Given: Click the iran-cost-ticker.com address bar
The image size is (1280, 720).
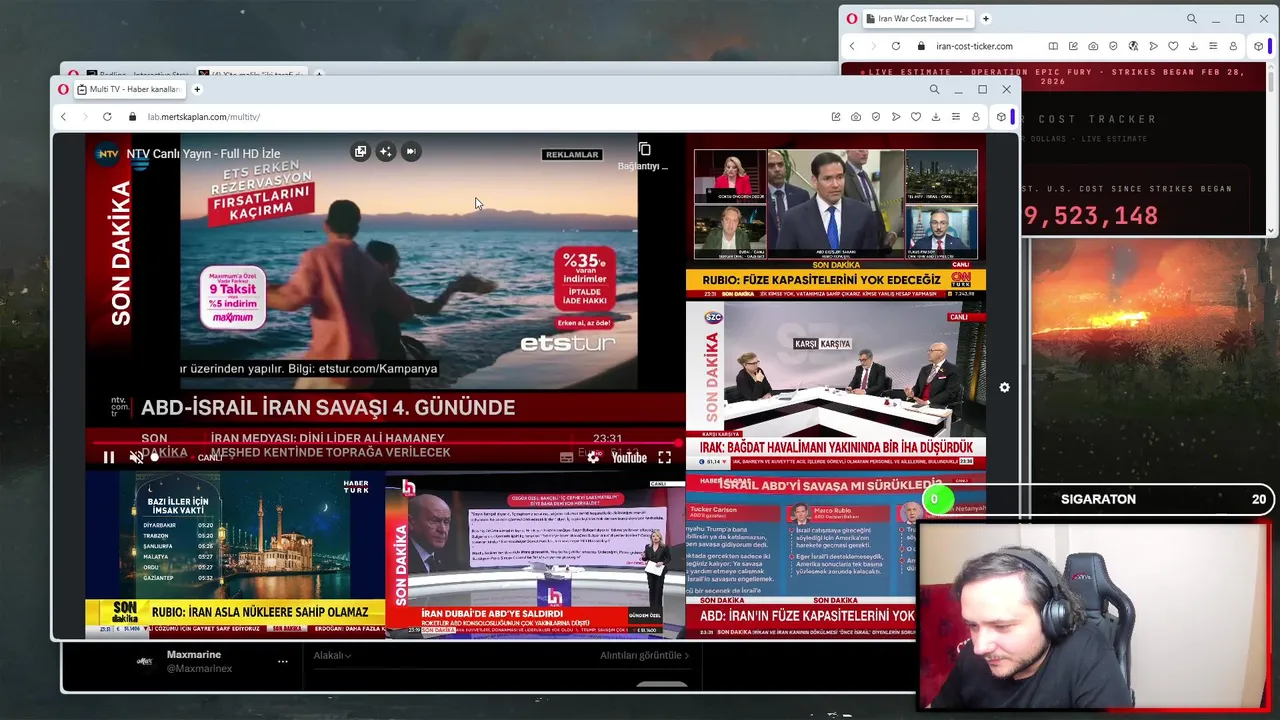Looking at the screenshot, I should tap(974, 46).
